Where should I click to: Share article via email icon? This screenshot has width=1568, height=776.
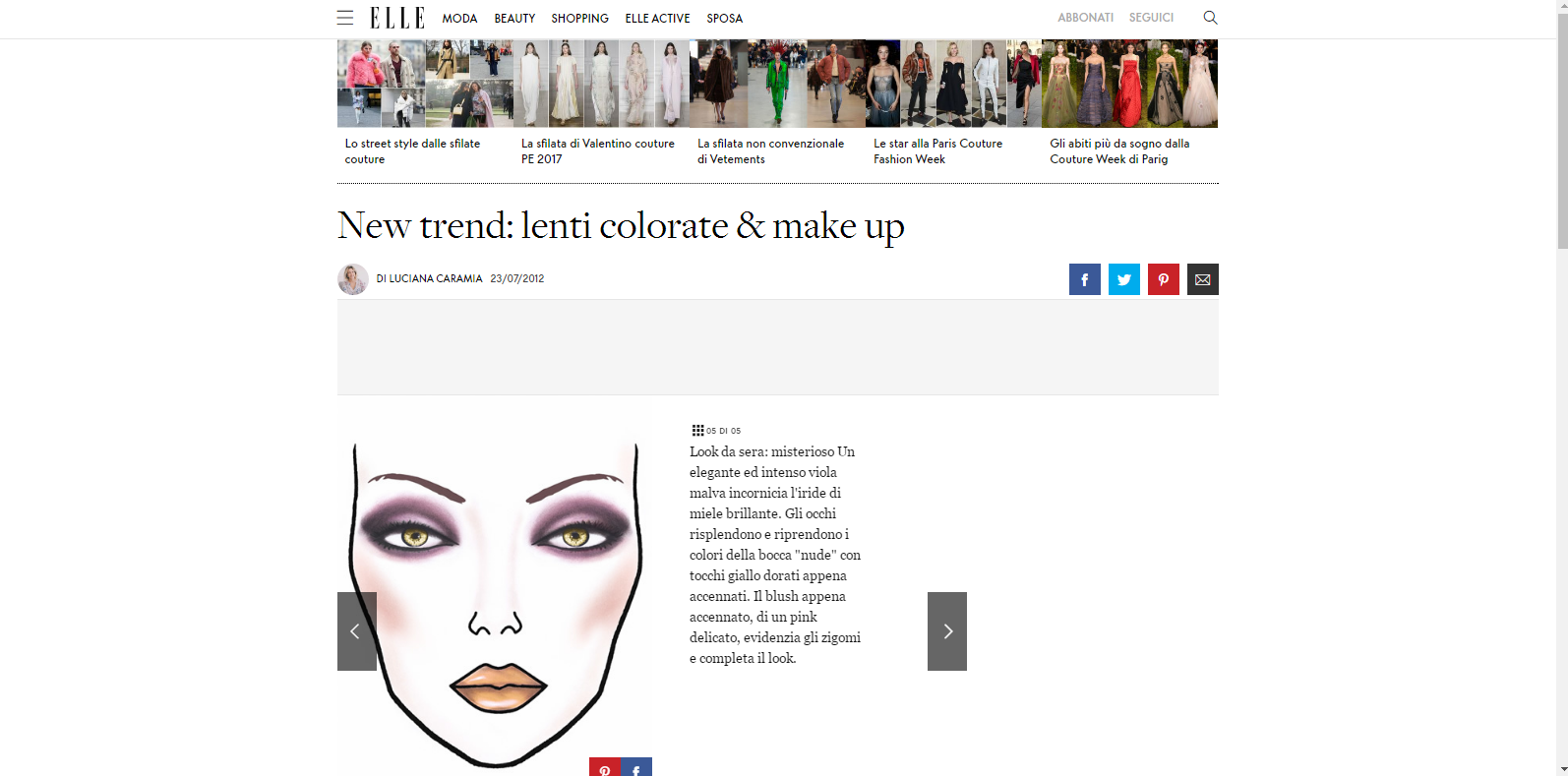(1203, 279)
